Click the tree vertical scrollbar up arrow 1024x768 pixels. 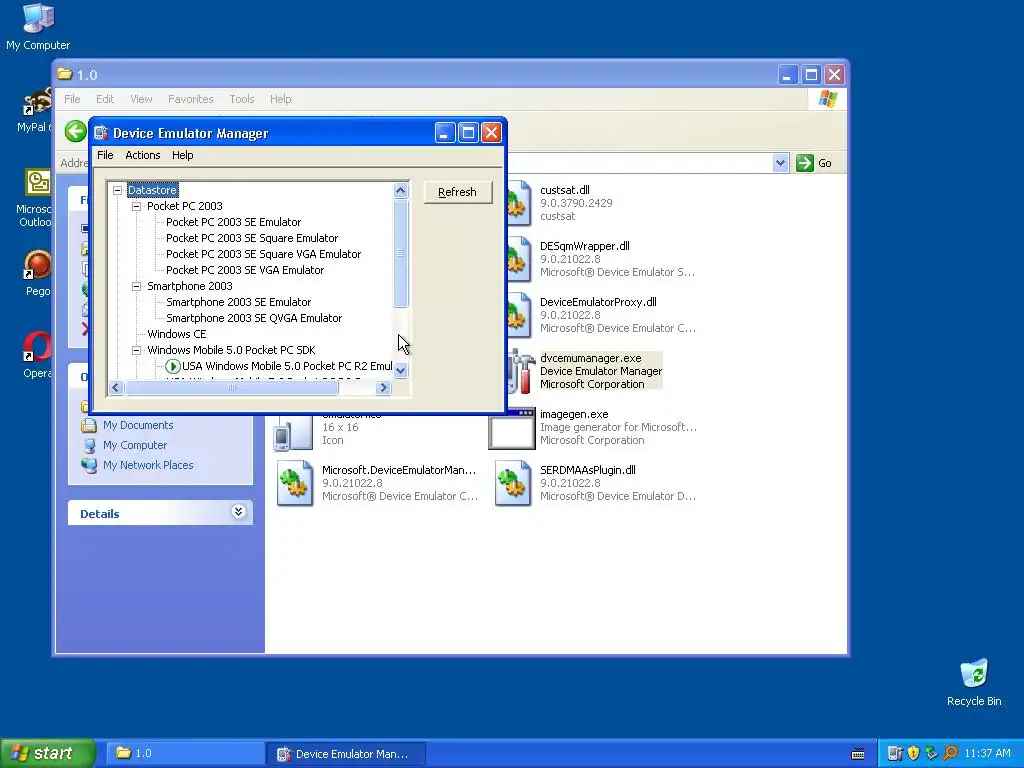[x=400, y=191]
